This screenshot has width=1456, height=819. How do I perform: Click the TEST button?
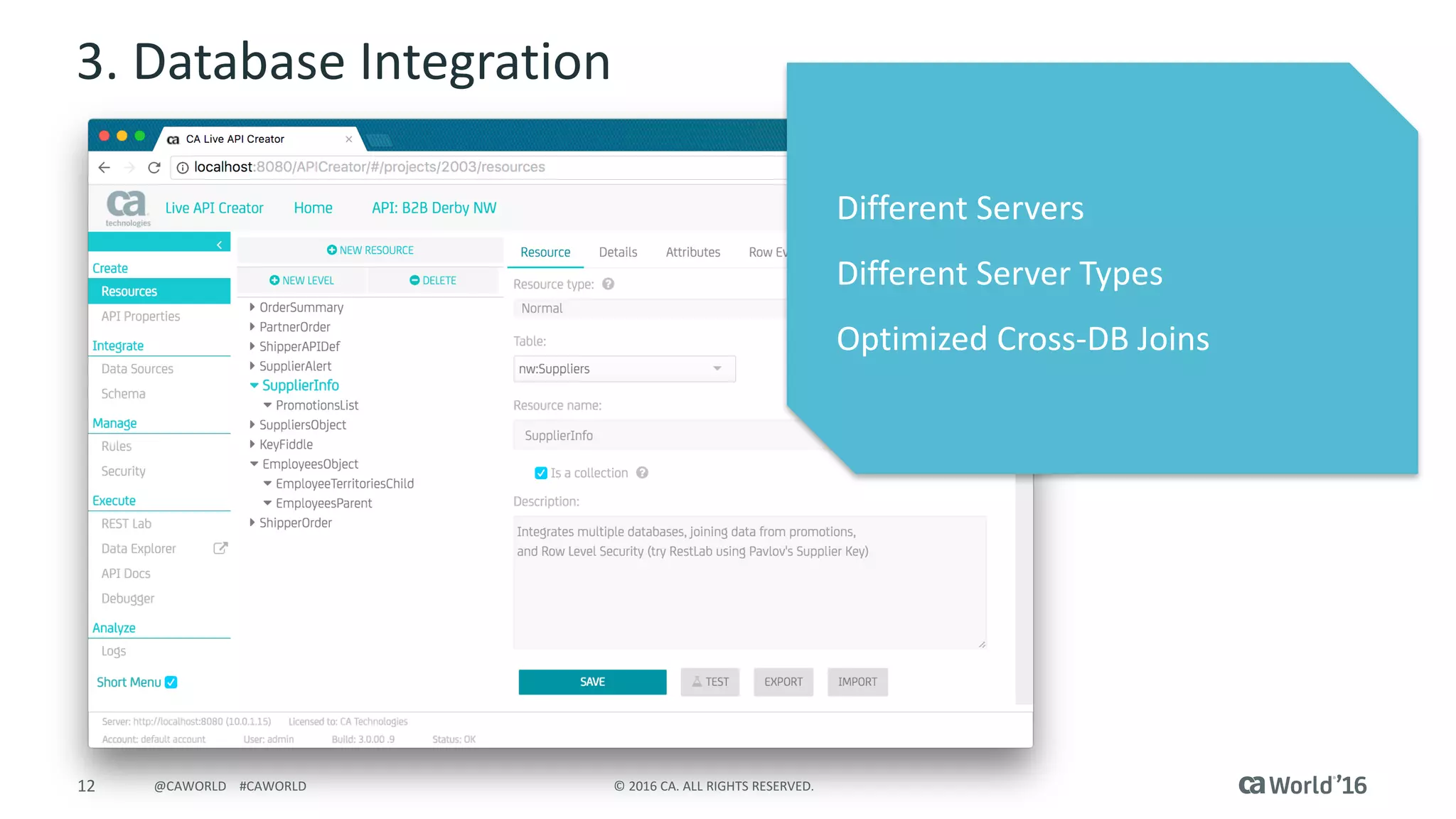tap(710, 682)
